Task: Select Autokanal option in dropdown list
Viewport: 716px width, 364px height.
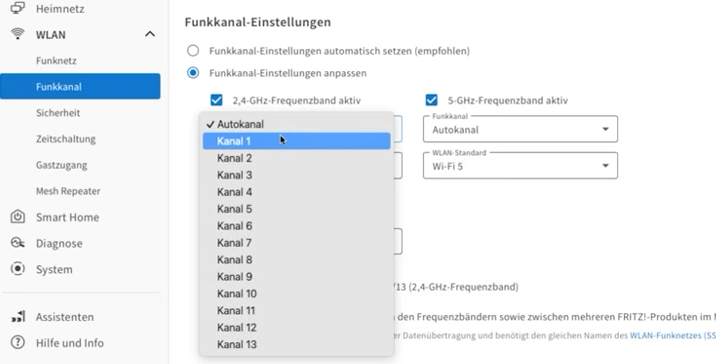Action: [x=296, y=124]
